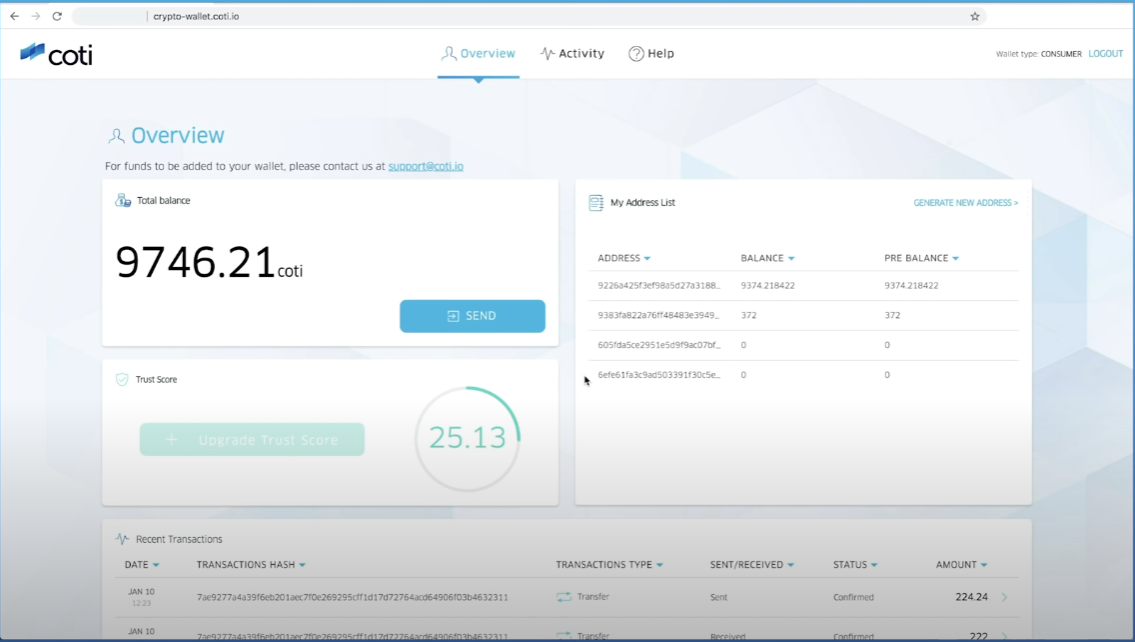Screen dimensions: 1135x642
Task: Sort by AMOUNT column arrow
Action: tap(984, 565)
